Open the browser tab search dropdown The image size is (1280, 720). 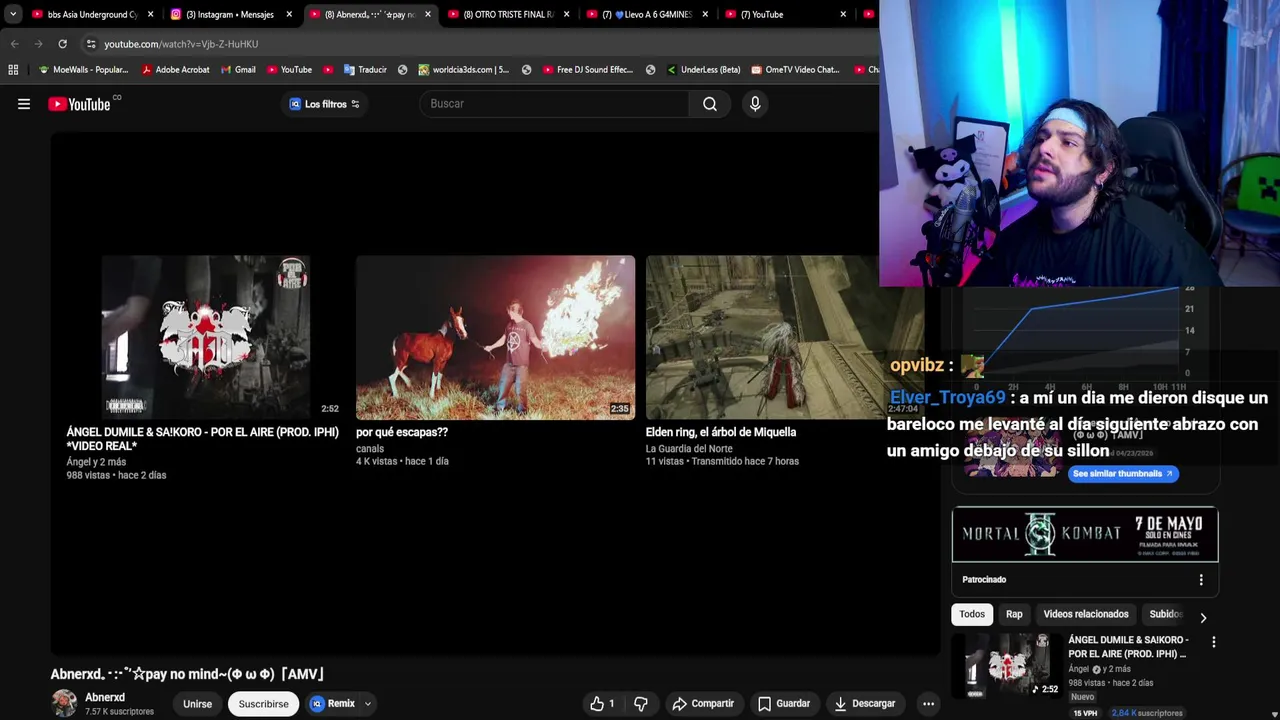point(13,15)
